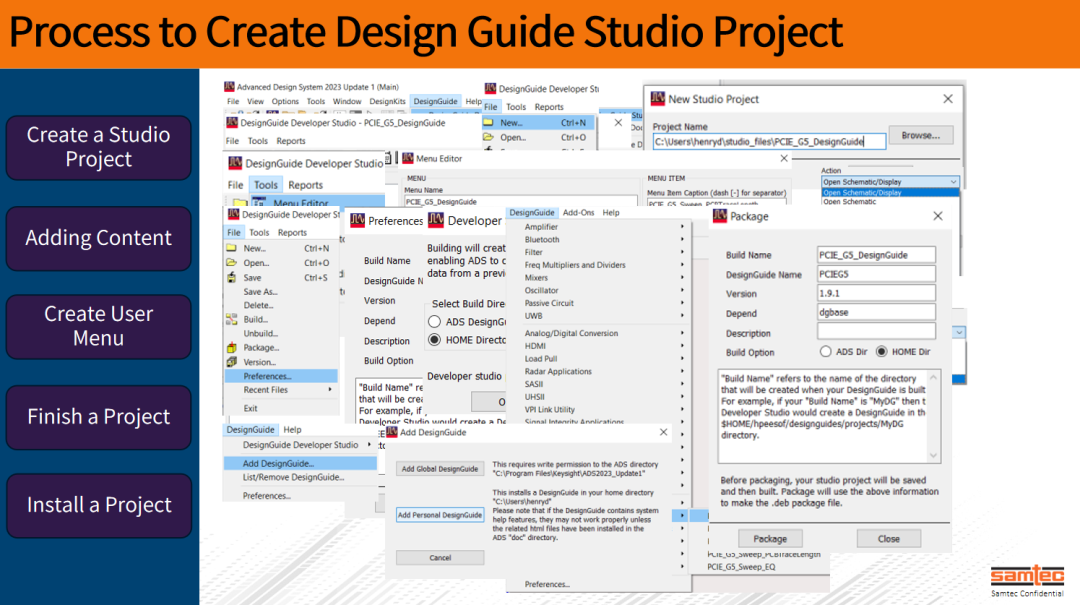Choose ADS DesignGuide build directory option

coord(434,322)
